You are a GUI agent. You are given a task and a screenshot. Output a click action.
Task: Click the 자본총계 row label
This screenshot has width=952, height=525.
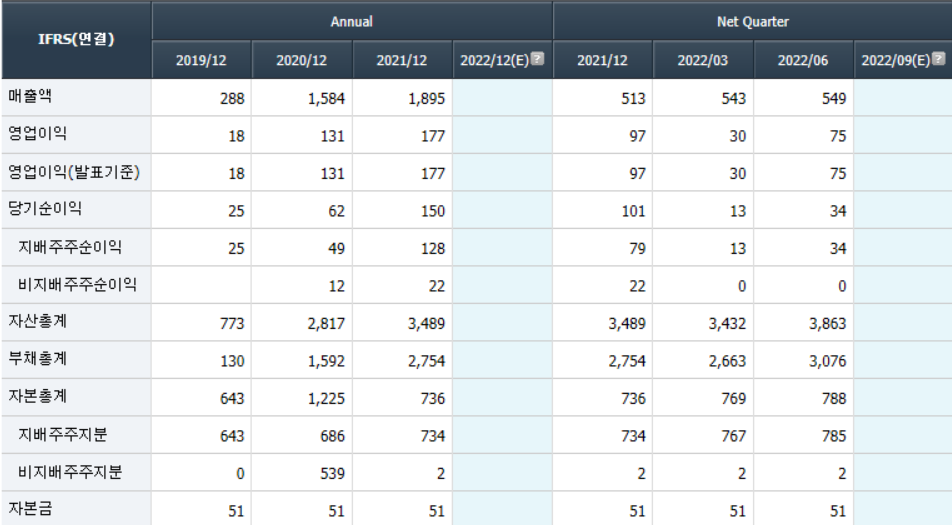pyautogui.click(x=38, y=396)
